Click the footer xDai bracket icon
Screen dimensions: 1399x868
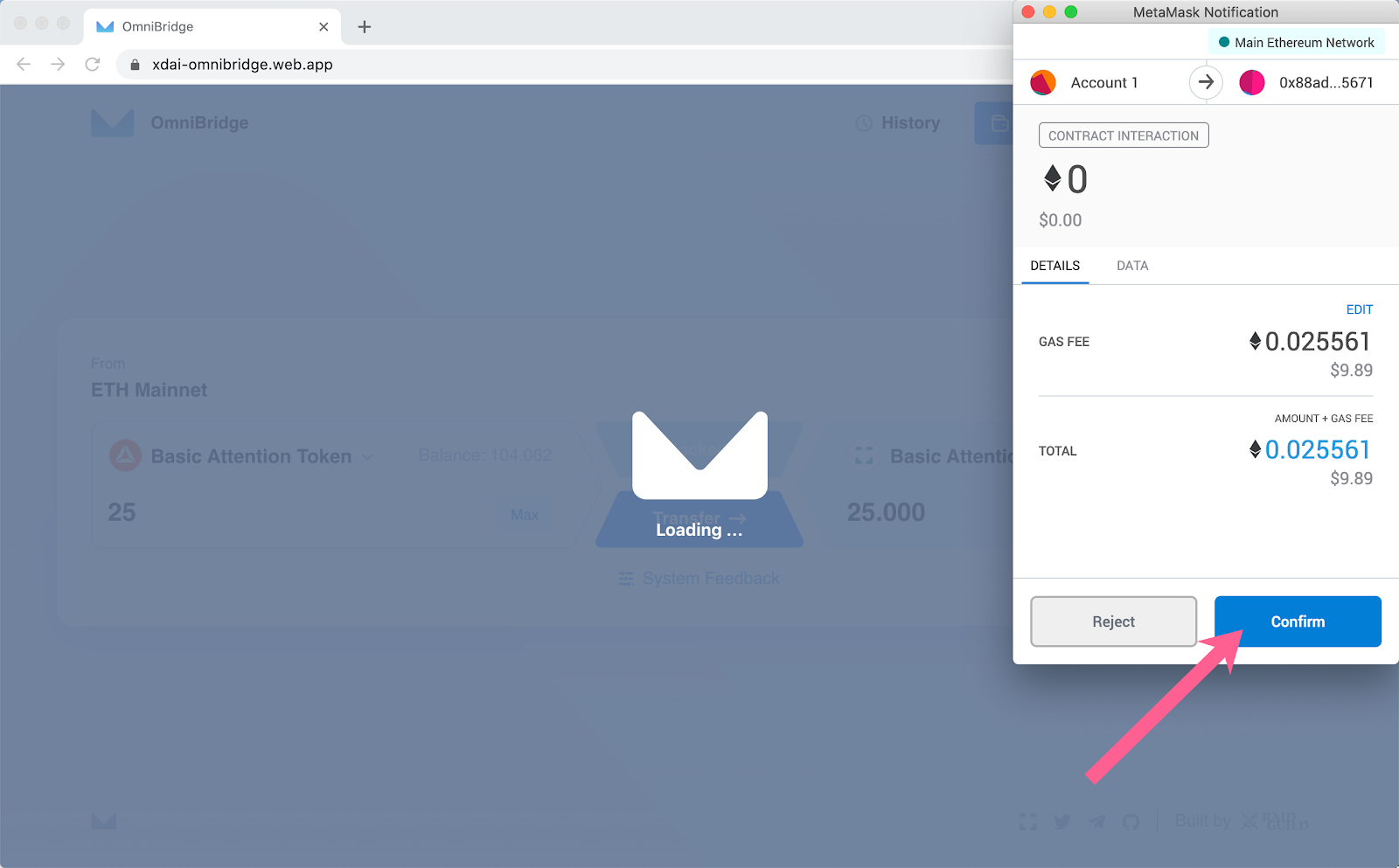click(x=1028, y=822)
